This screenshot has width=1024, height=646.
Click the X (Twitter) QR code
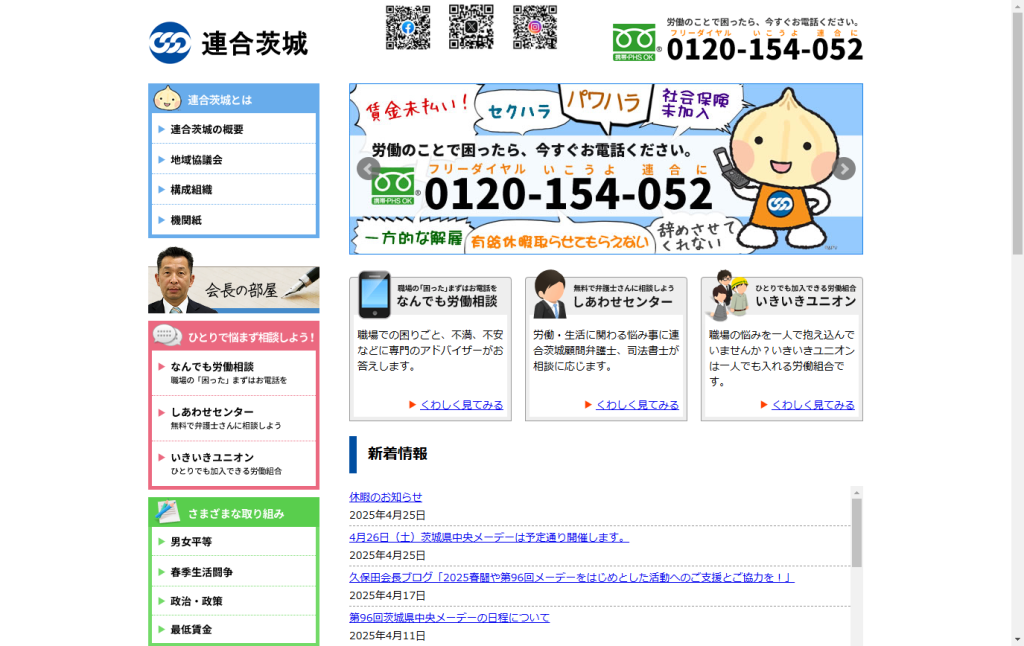point(471,28)
